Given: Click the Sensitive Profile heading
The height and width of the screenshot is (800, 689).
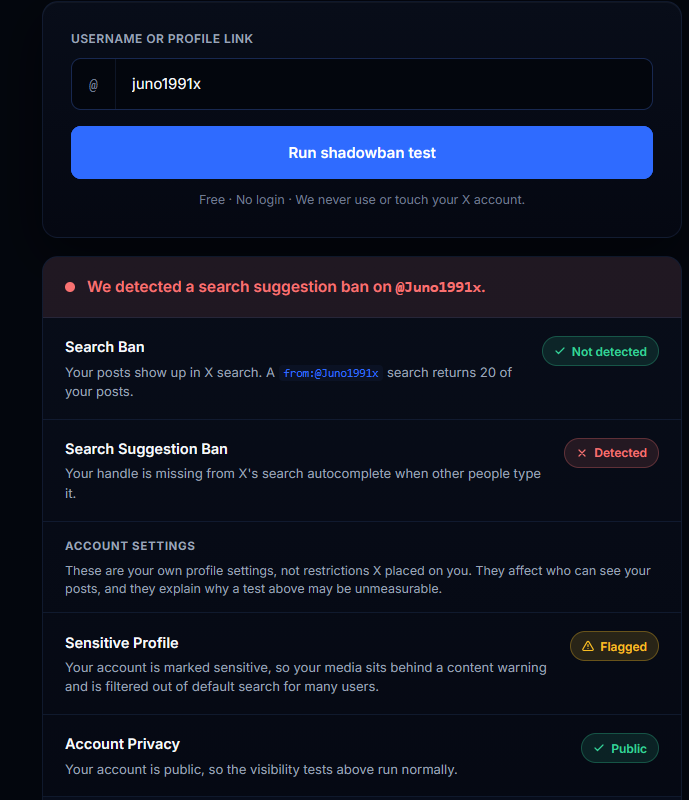Looking at the screenshot, I should [121, 643].
